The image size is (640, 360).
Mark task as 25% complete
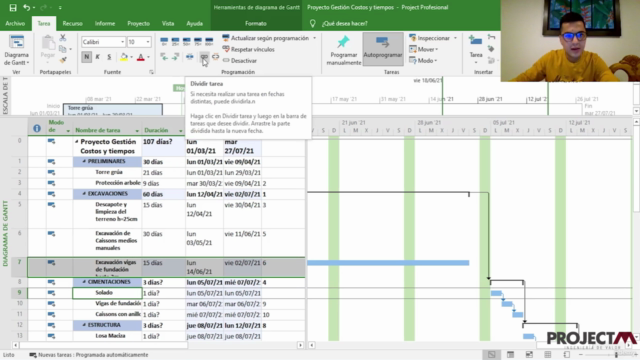click(x=176, y=42)
